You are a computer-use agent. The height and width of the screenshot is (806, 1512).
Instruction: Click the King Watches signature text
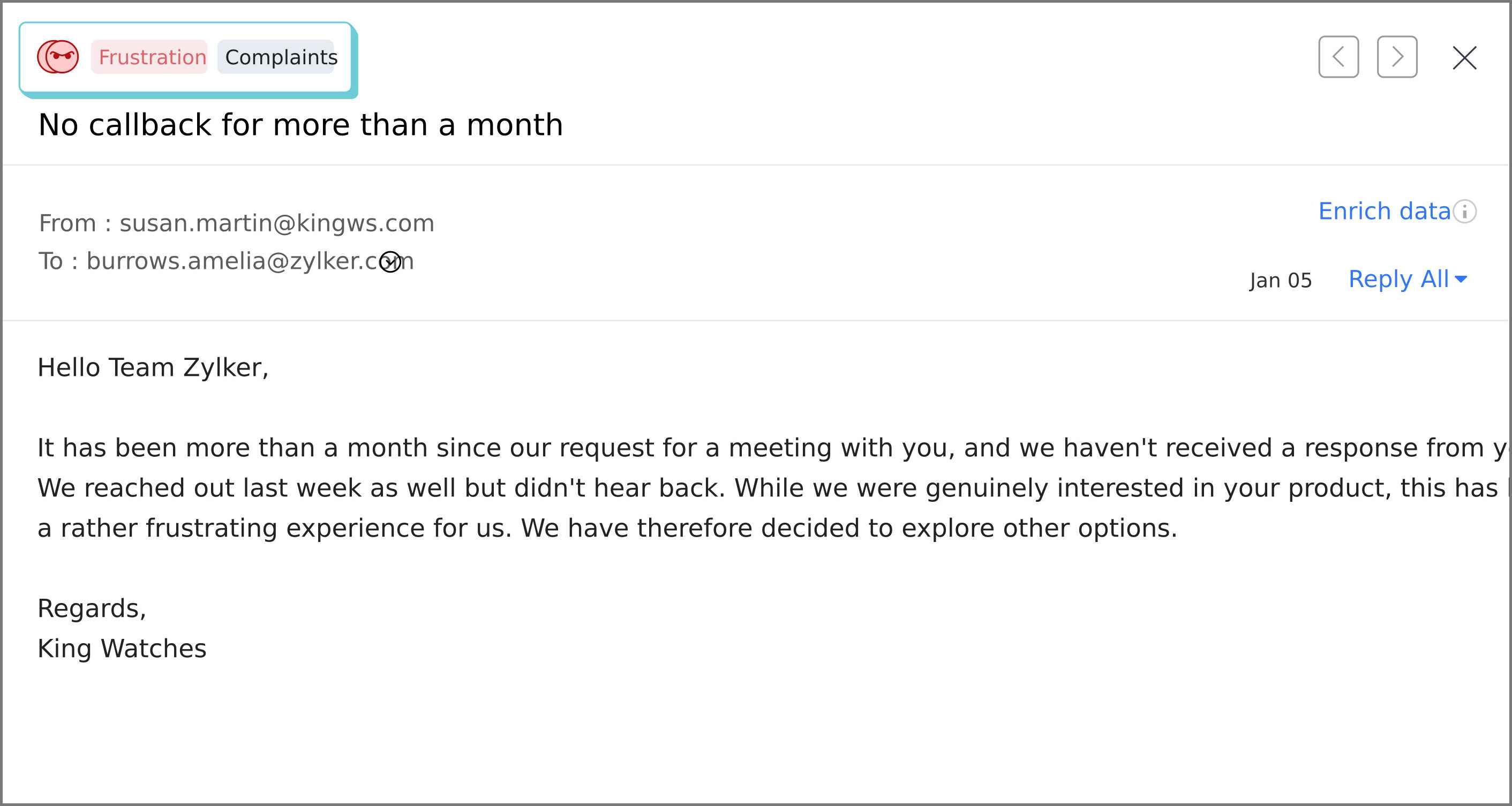tap(122, 649)
